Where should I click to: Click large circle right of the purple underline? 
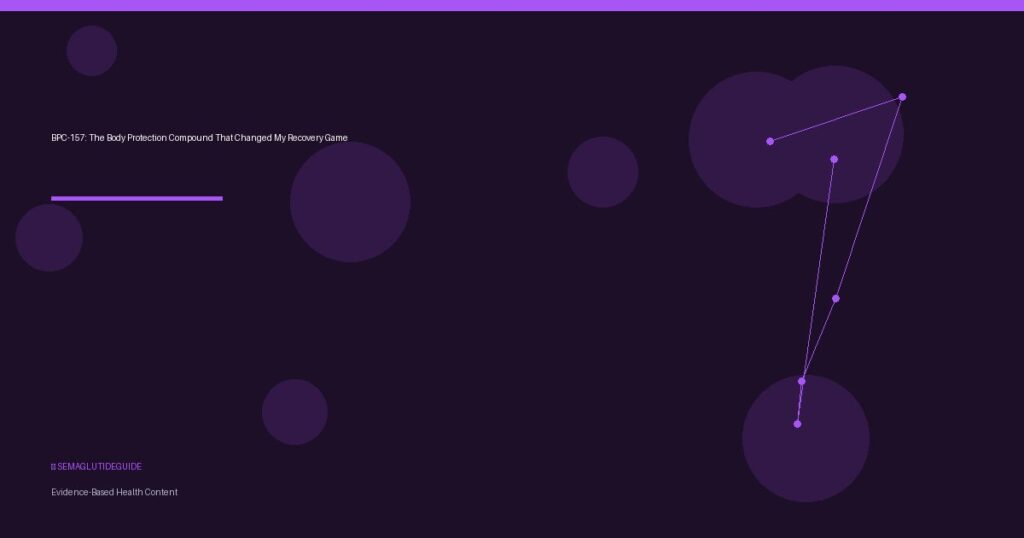[350, 202]
